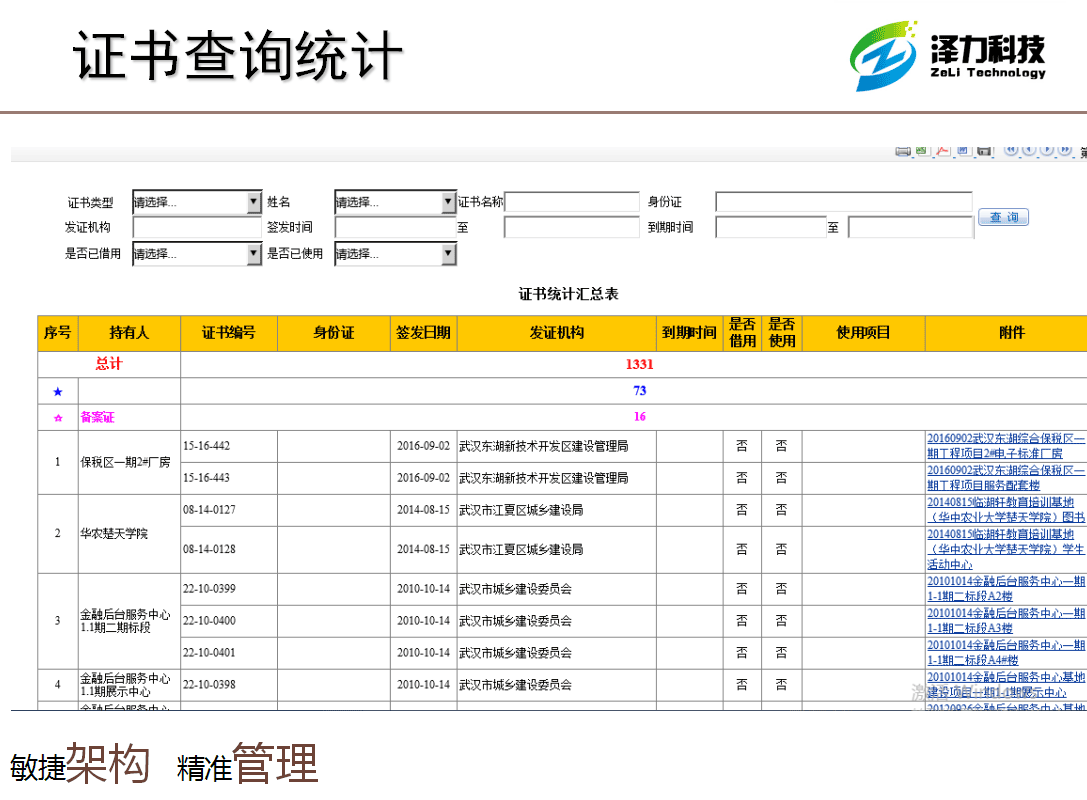Click the 持有人 column header
The image size is (1087, 800).
point(129,333)
